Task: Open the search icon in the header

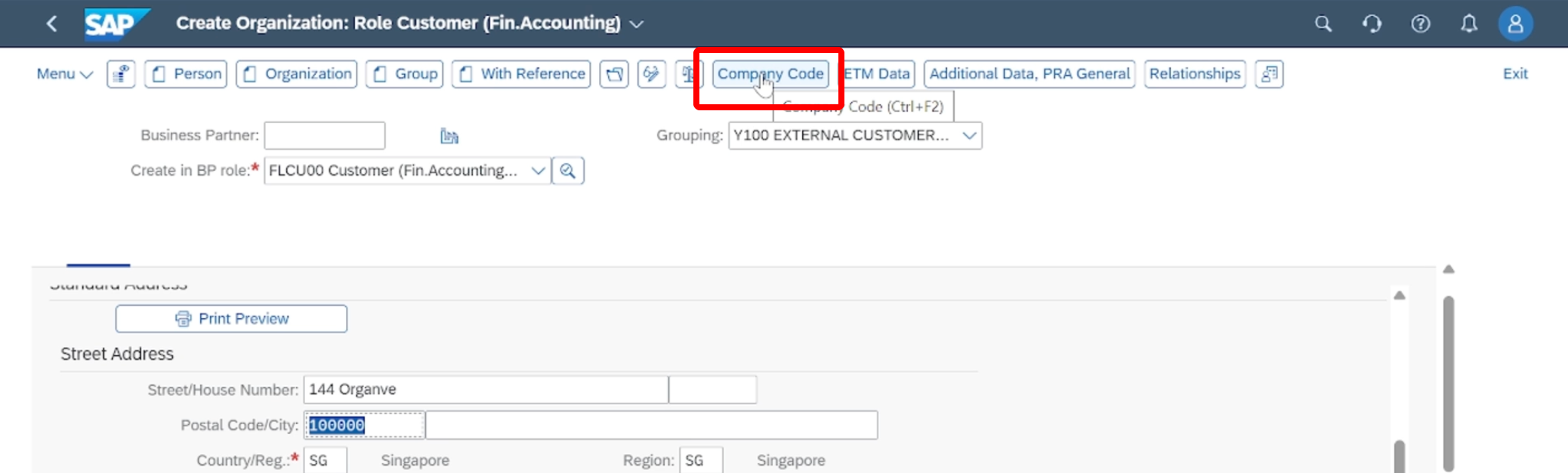Action: point(1323,23)
